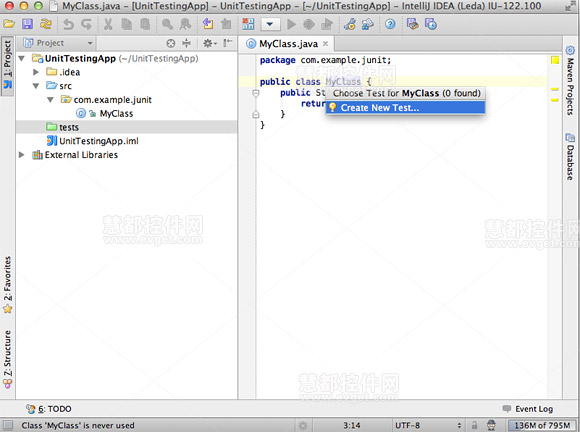Click the Debug bug icon
The width and height of the screenshot is (580, 432).
coord(309,24)
